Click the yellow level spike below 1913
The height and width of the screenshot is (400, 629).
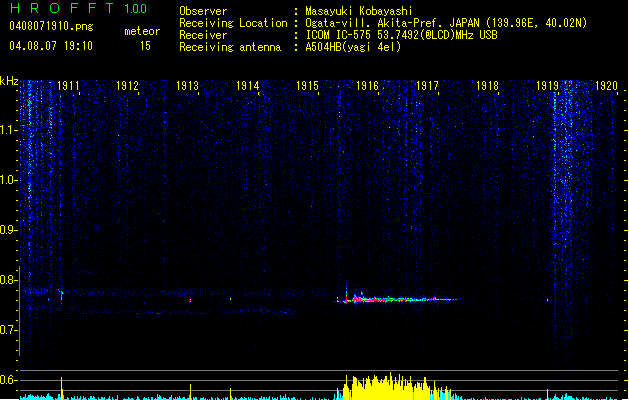tap(191, 391)
